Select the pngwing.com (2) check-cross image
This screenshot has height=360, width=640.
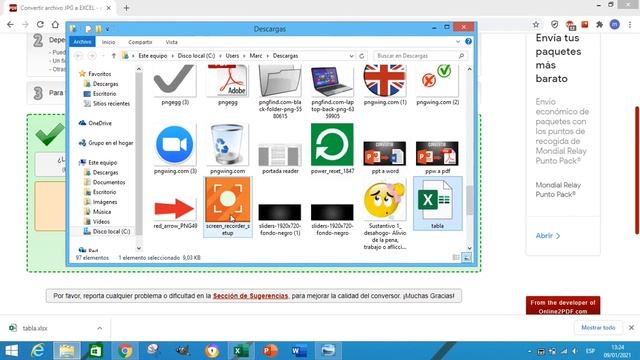click(437, 85)
